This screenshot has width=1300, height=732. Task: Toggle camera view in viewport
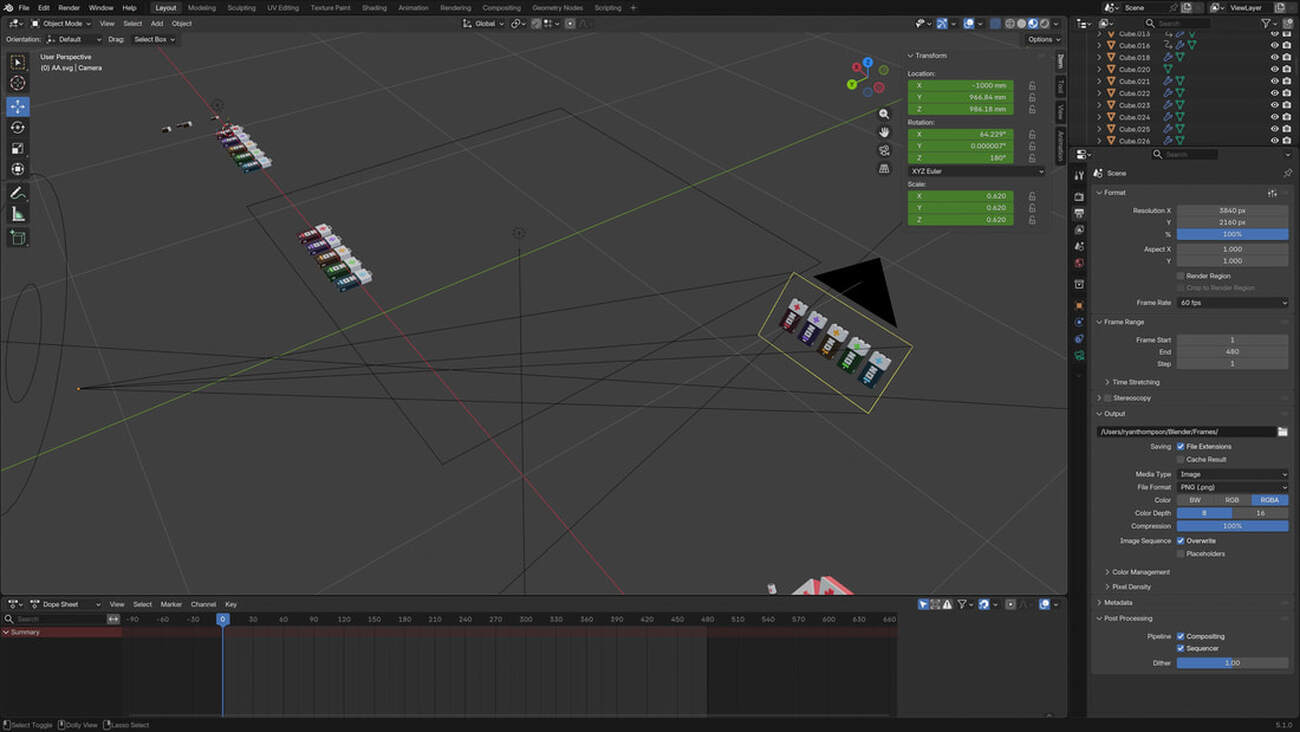[x=884, y=151]
